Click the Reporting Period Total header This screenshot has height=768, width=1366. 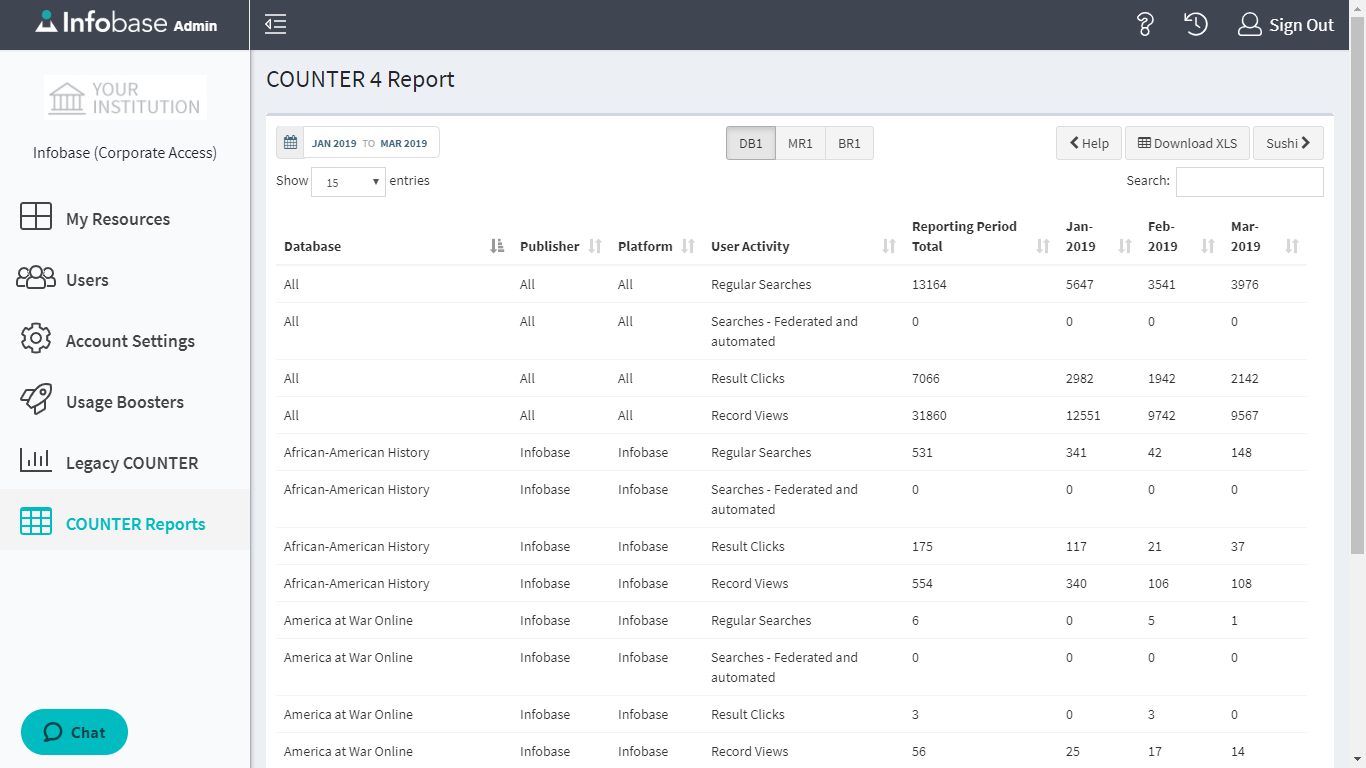tap(981, 236)
